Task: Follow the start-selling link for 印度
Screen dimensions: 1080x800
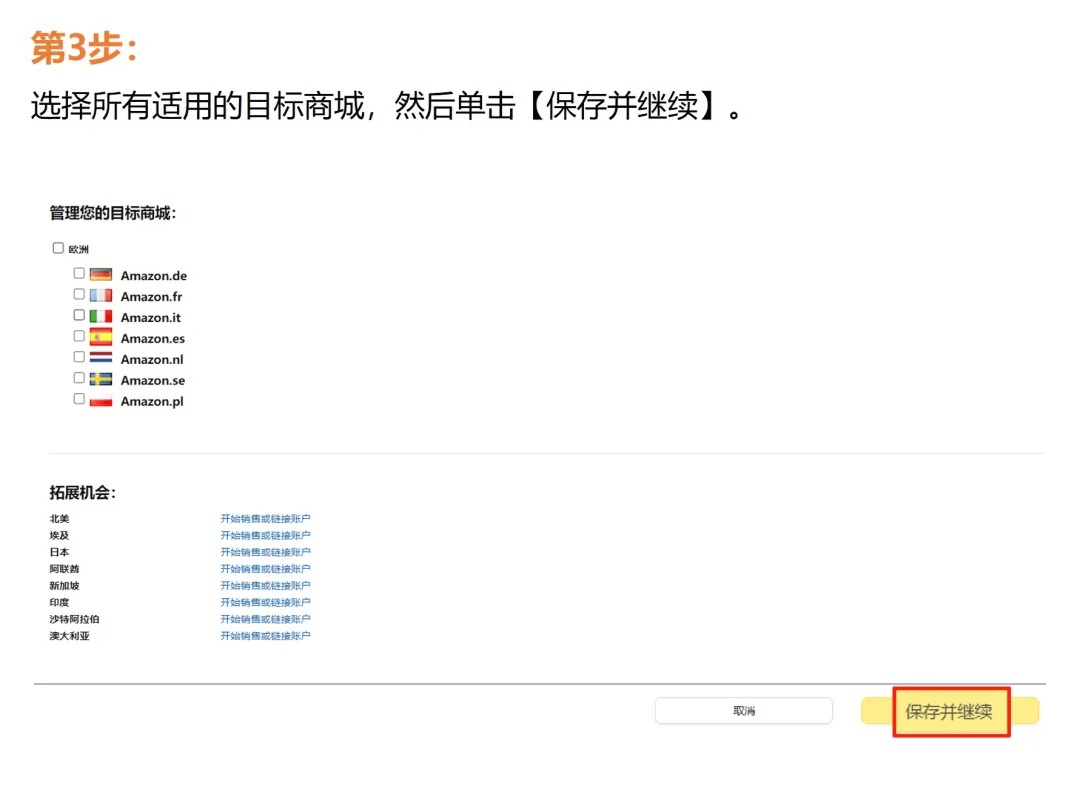Action: [x=265, y=602]
